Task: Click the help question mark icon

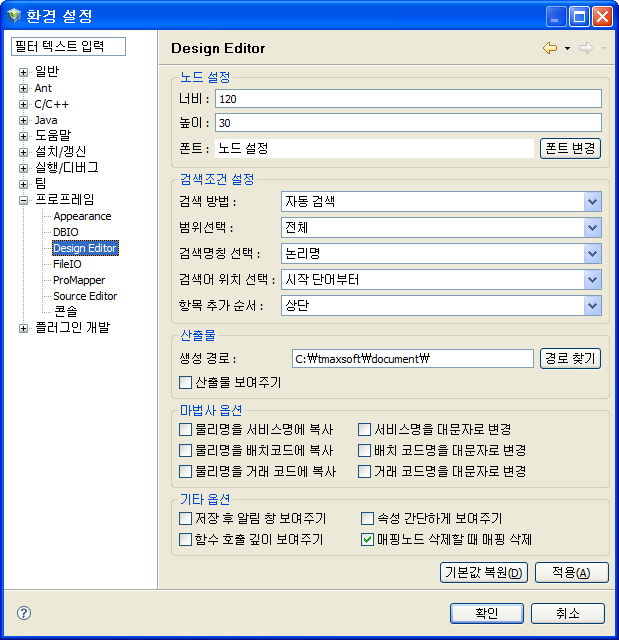Action: (x=24, y=613)
